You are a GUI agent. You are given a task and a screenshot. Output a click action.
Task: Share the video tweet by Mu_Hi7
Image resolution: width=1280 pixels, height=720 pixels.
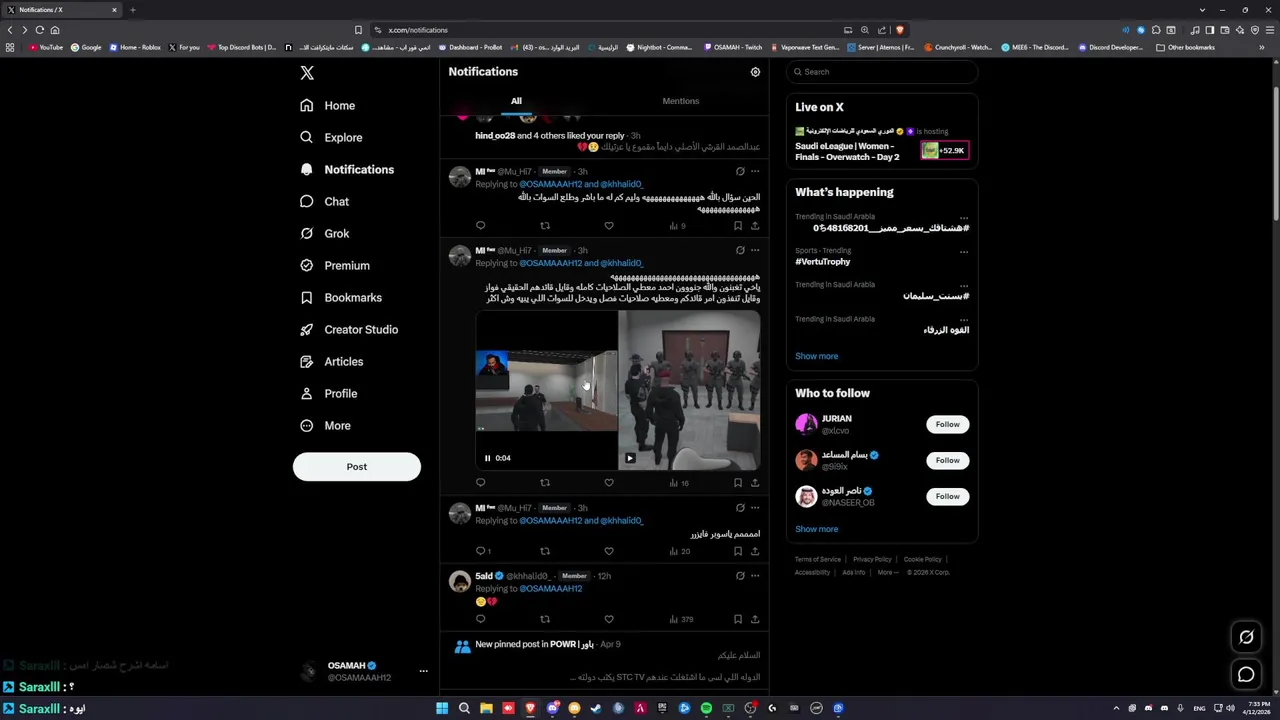(755, 483)
